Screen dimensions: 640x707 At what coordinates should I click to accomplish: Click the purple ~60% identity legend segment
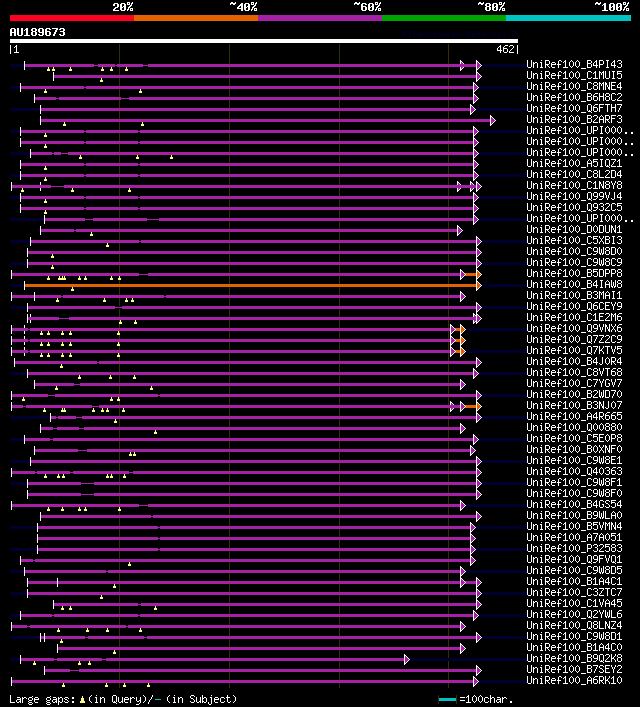pos(320,18)
